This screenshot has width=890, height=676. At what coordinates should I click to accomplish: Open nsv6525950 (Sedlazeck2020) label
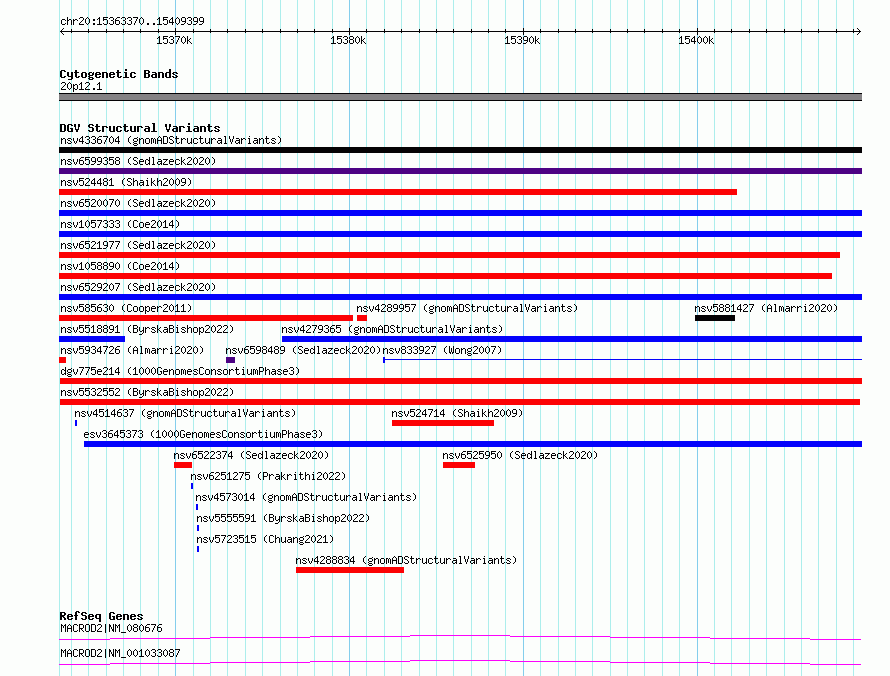(520, 455)
